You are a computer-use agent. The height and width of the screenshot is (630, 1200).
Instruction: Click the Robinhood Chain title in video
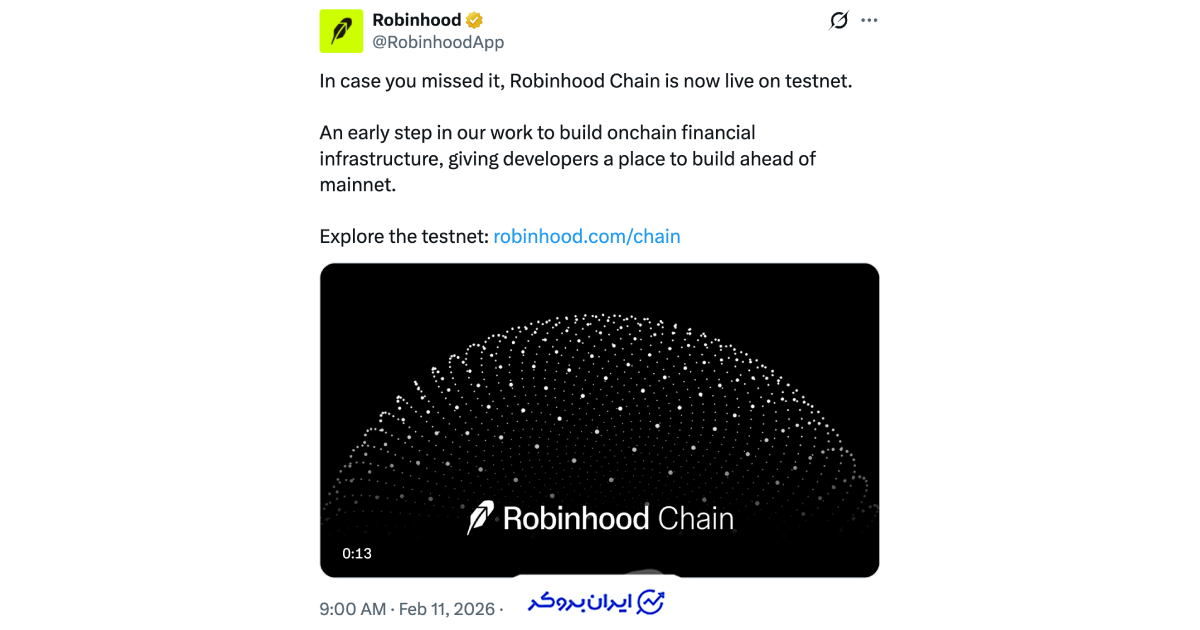618,518
